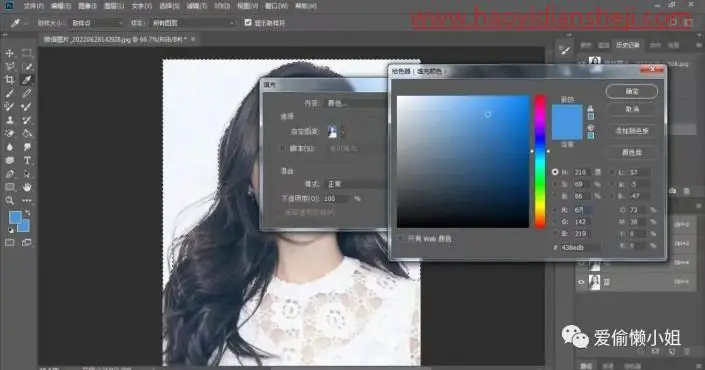705x370 pixels.
Task: Select the G green radio button
Action: pyautogui.click(x=555, y=222)
